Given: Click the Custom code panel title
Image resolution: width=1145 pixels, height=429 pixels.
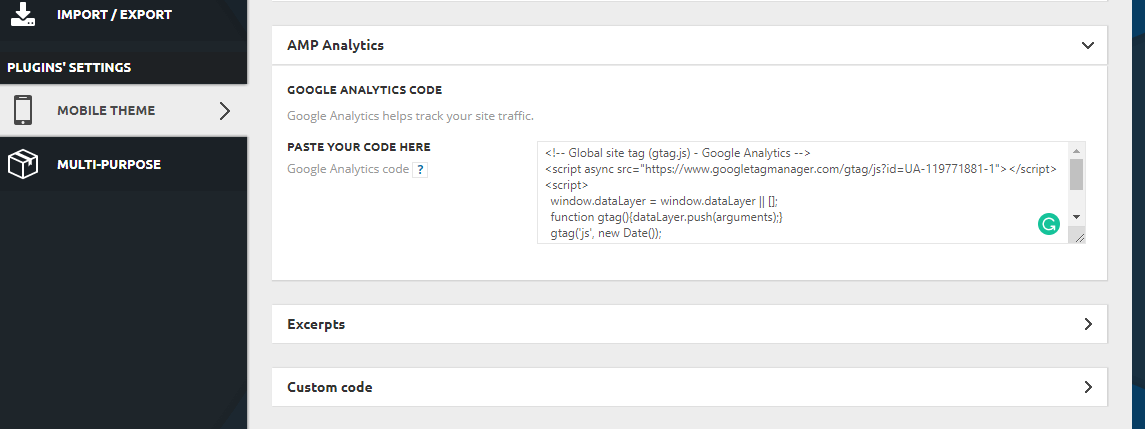Looking at the screenshot, I should (x=329, y=387).
